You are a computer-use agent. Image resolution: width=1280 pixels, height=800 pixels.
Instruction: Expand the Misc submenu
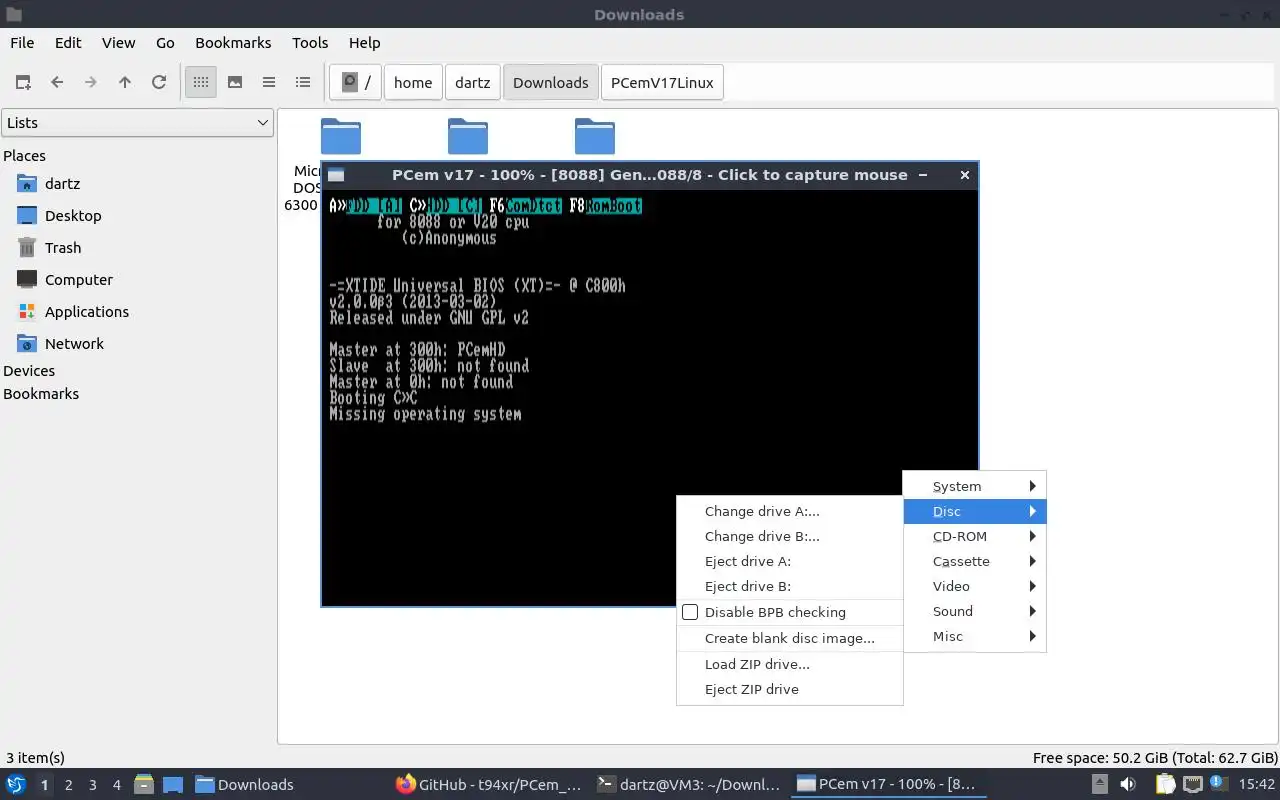pyautogui.click(x=975, y=636)
